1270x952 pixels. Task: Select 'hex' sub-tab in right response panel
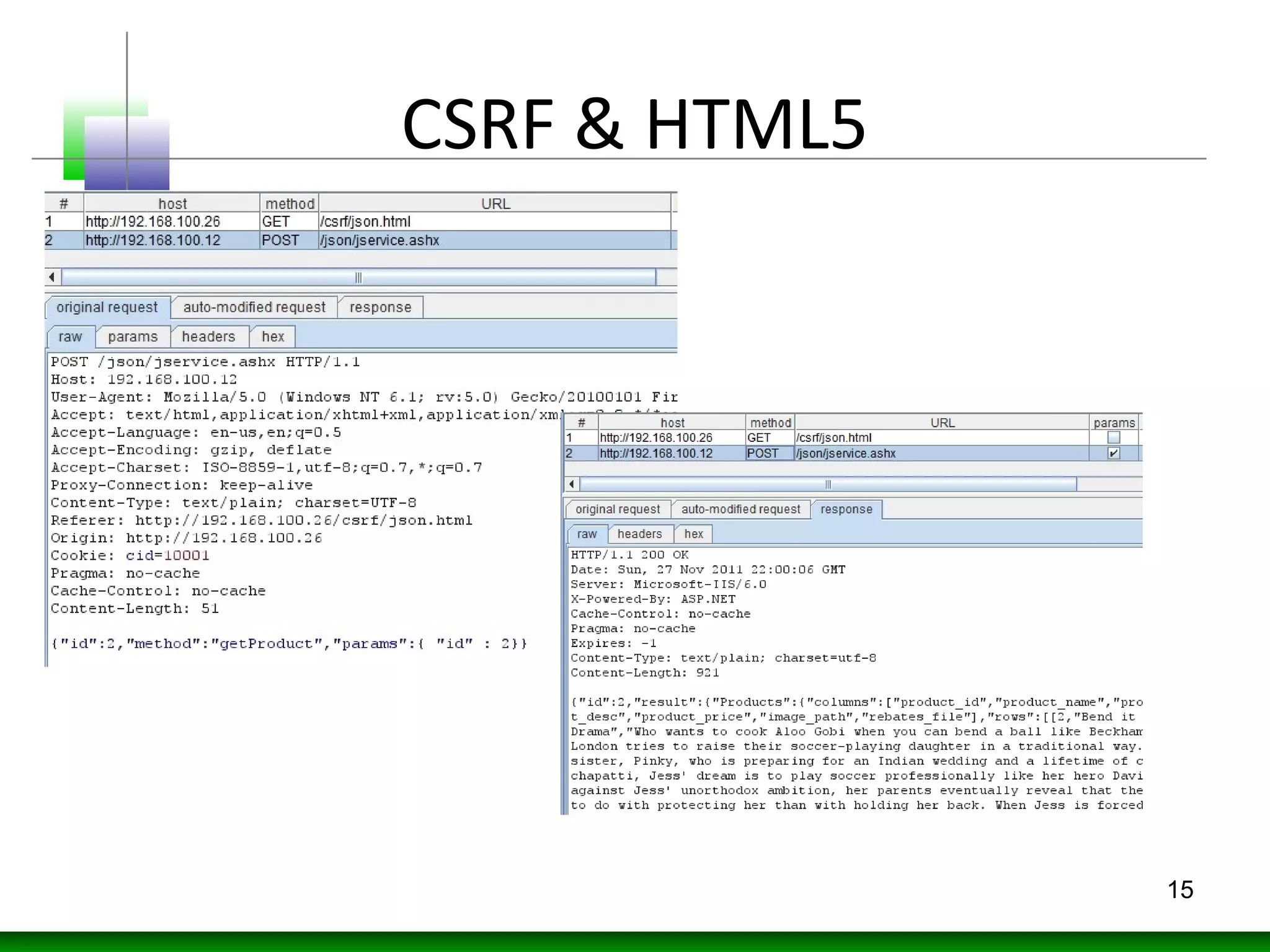tap(694, 534)
